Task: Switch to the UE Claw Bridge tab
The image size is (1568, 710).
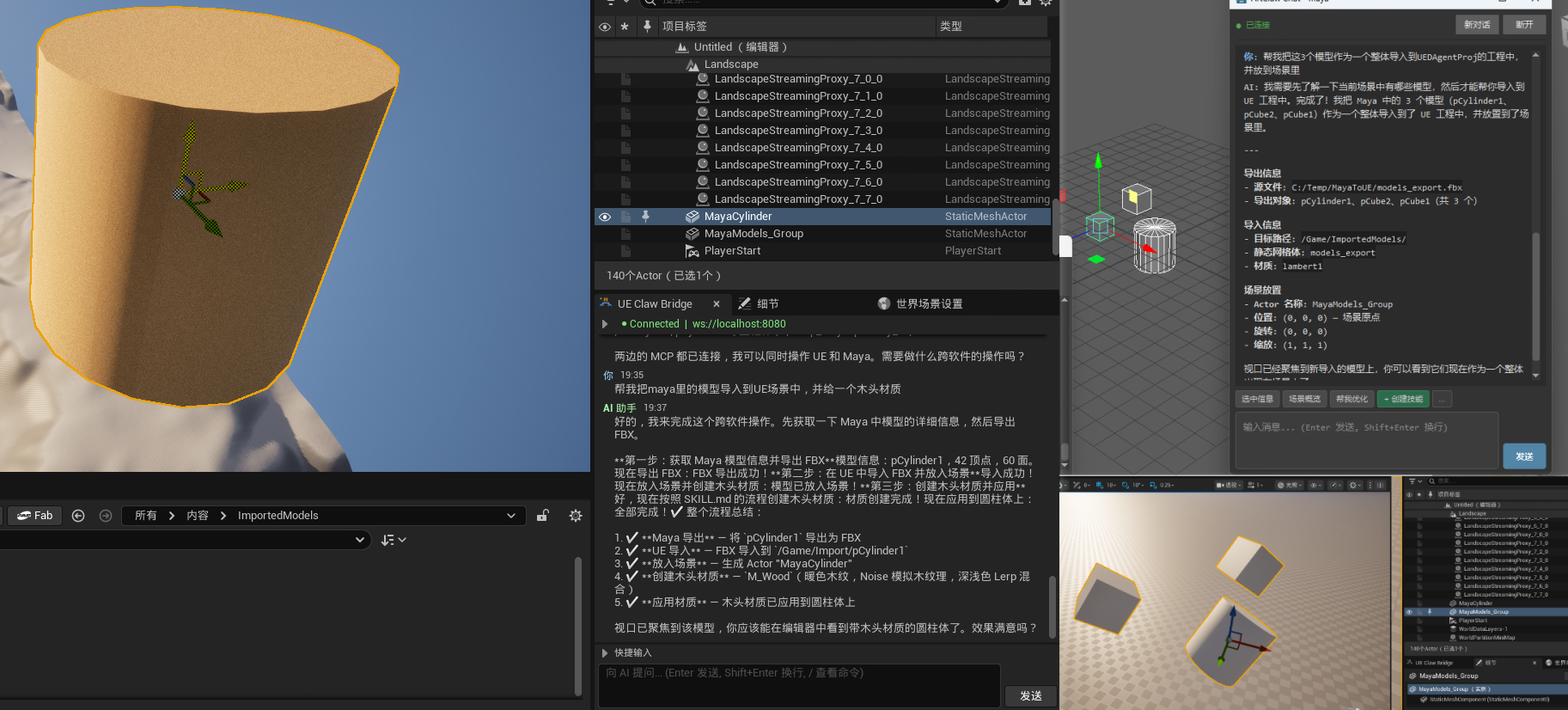Action: coord(655,304)
